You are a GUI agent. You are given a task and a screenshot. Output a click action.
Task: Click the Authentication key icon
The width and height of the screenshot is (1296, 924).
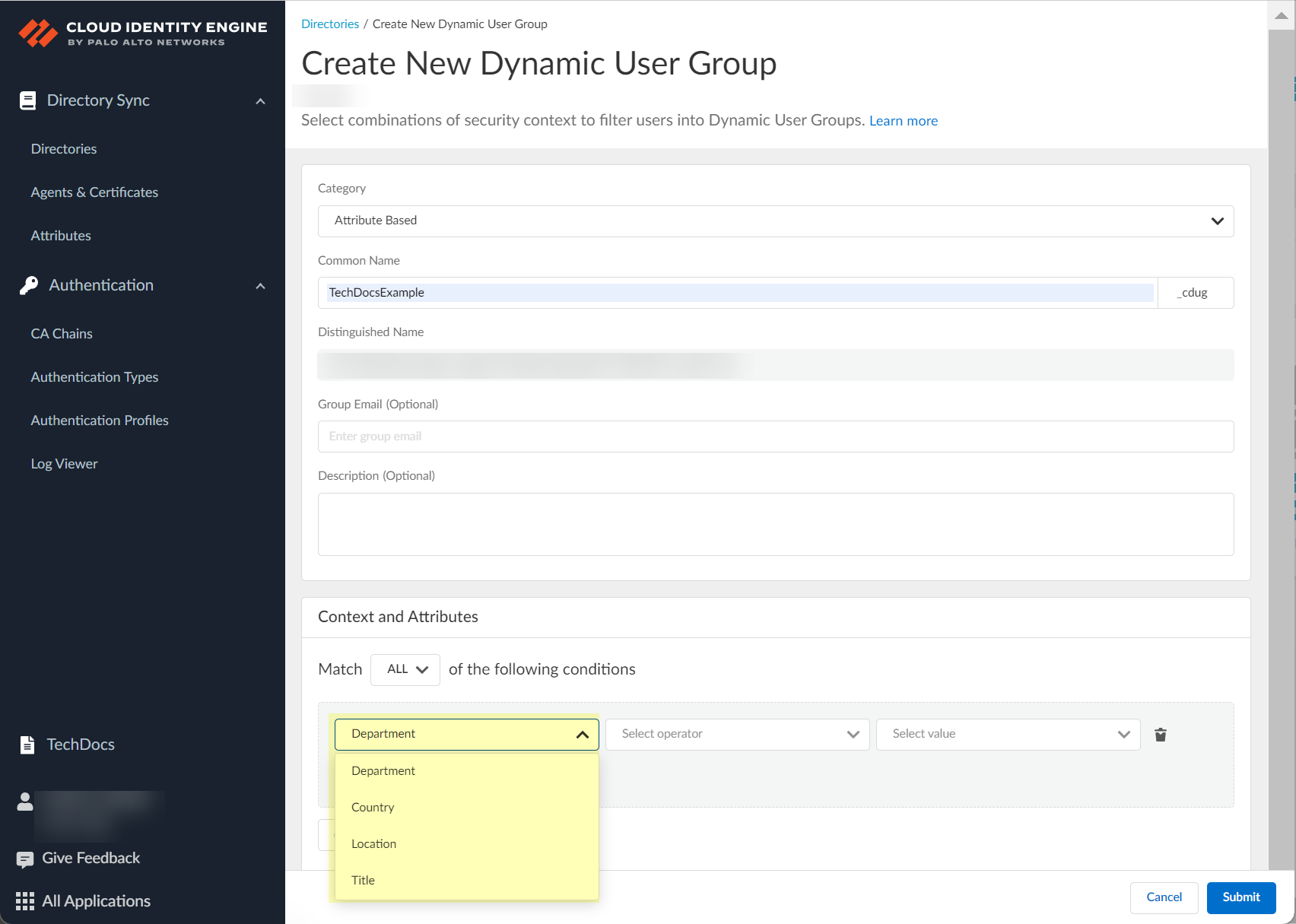(x=29, y=286)
